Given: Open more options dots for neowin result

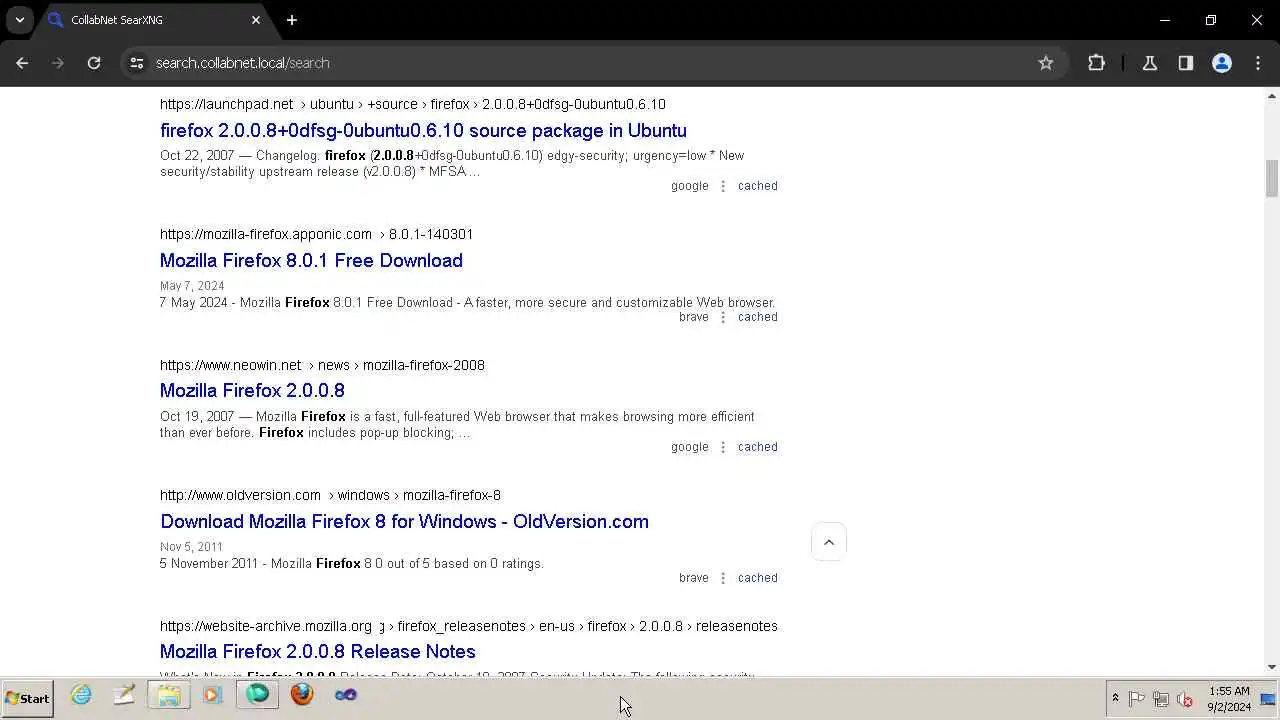Looking at the screenshot, I should pos(723,447).
